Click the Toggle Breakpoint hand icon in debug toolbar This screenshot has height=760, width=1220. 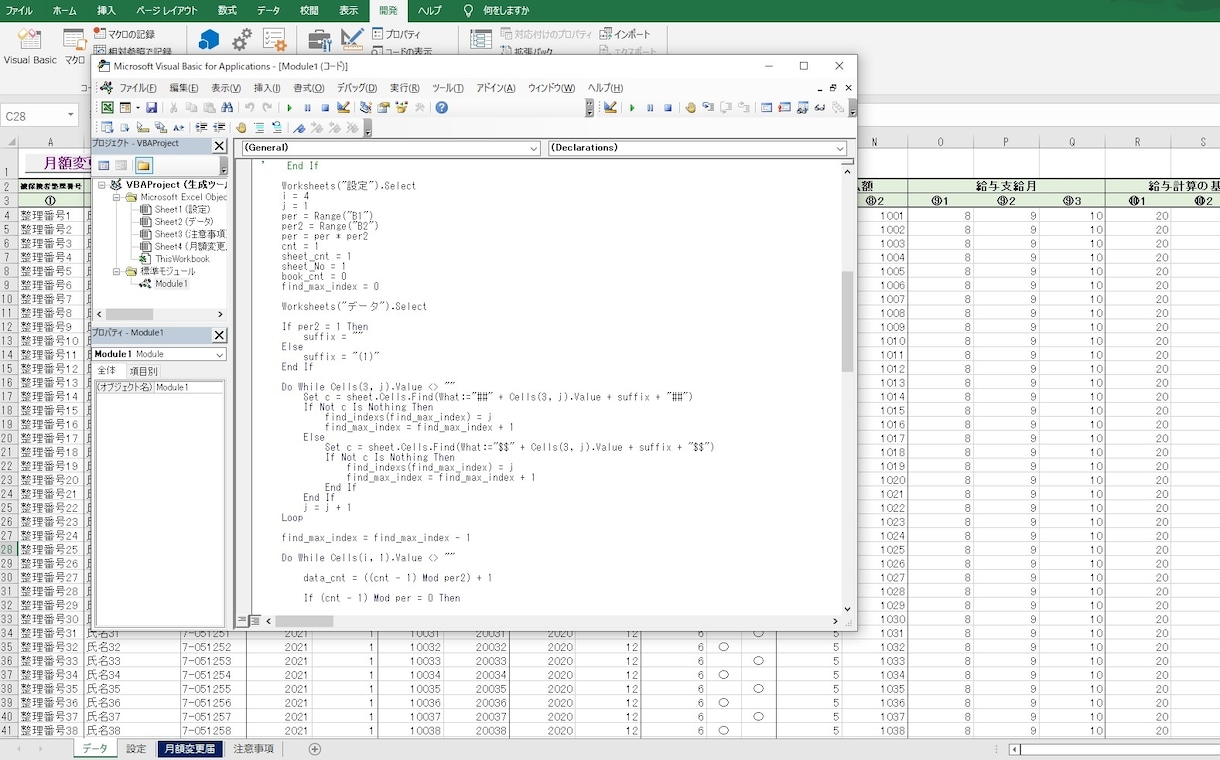click(690, 107)
